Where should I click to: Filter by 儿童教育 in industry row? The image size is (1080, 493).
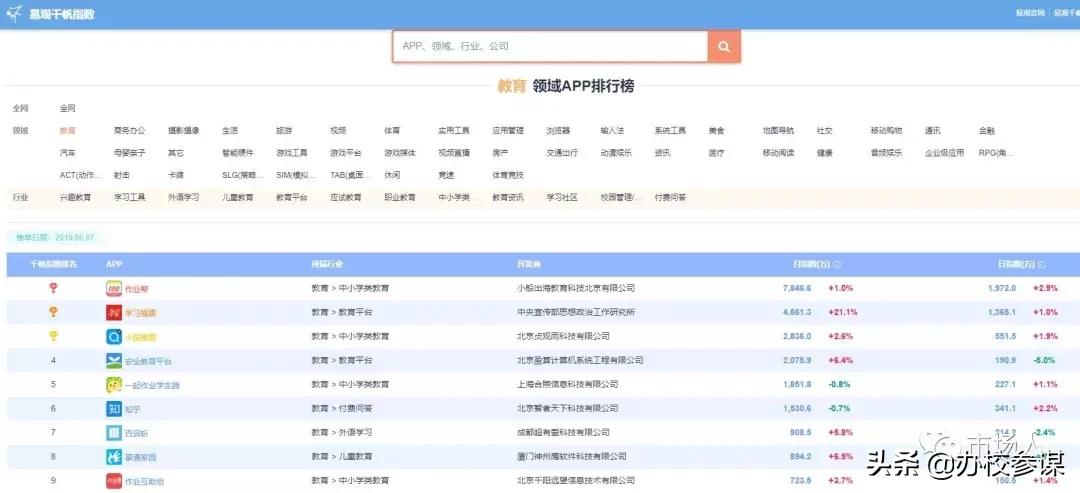(238, 197)
